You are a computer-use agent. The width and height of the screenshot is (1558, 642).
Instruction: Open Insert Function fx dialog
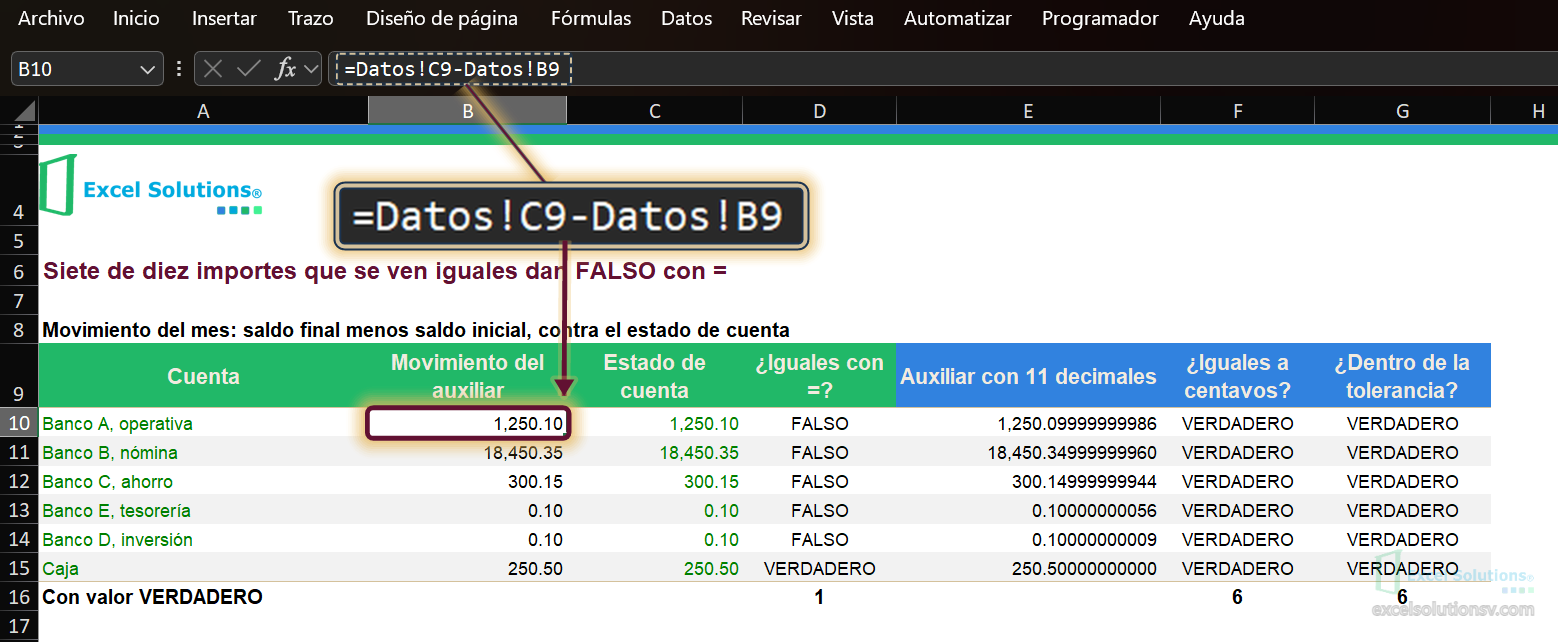tap(286, 69)
